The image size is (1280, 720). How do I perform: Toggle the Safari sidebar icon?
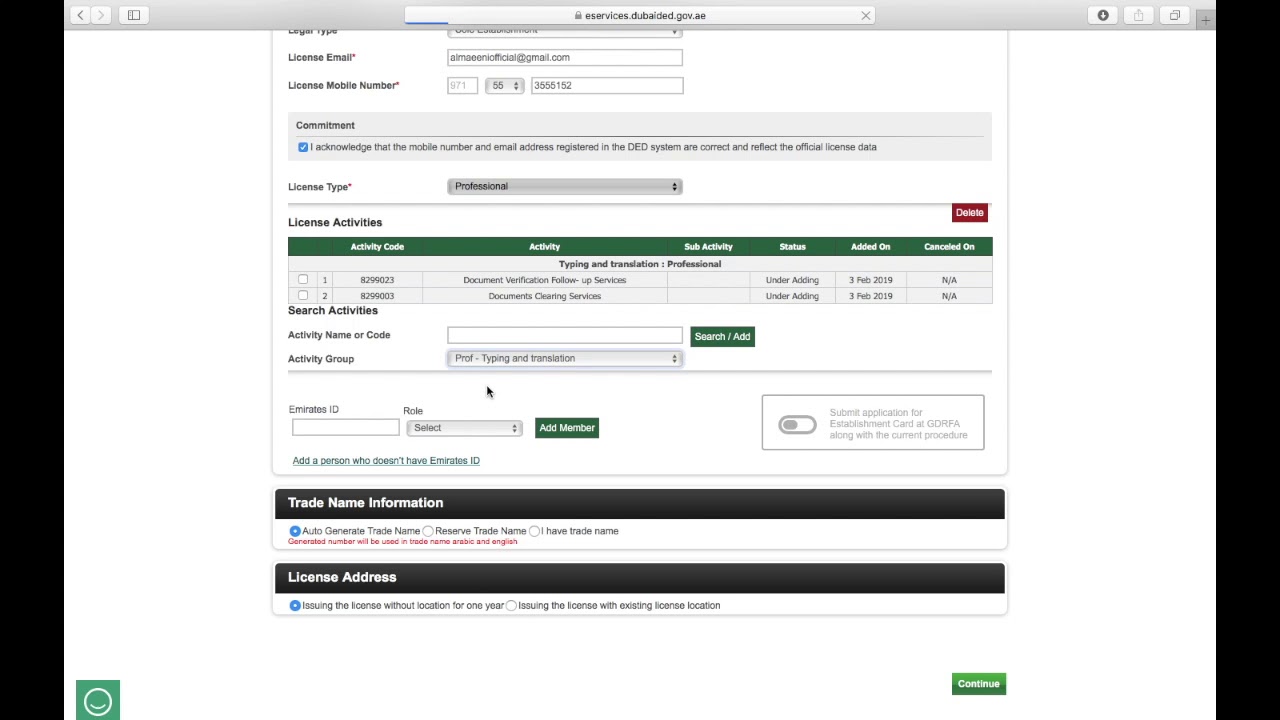coord(134,15)
